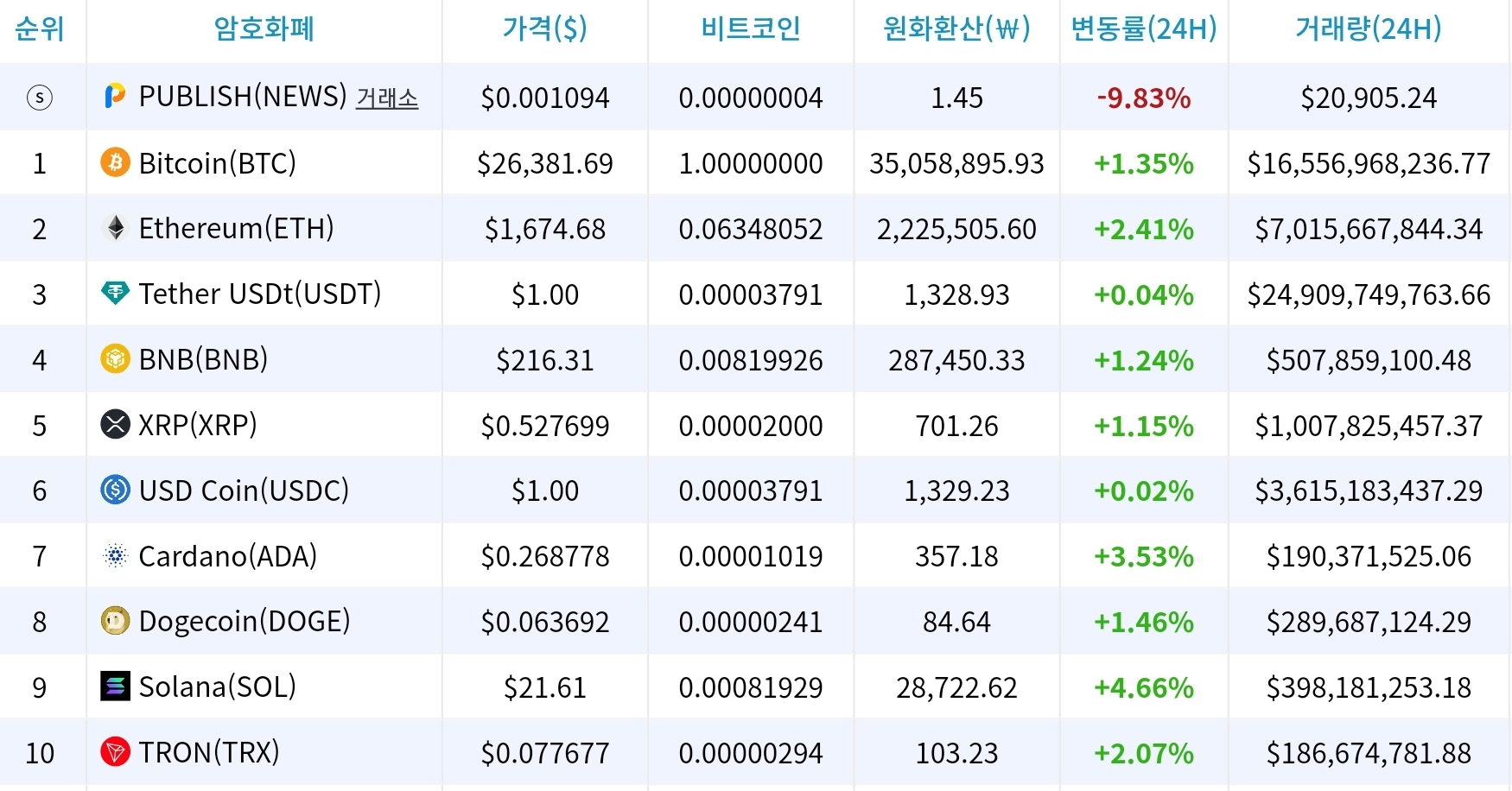This screenshot has height=791, width=1512.
Task: Click the Bitcoin orange logo icon
Action: pos(115,162)
